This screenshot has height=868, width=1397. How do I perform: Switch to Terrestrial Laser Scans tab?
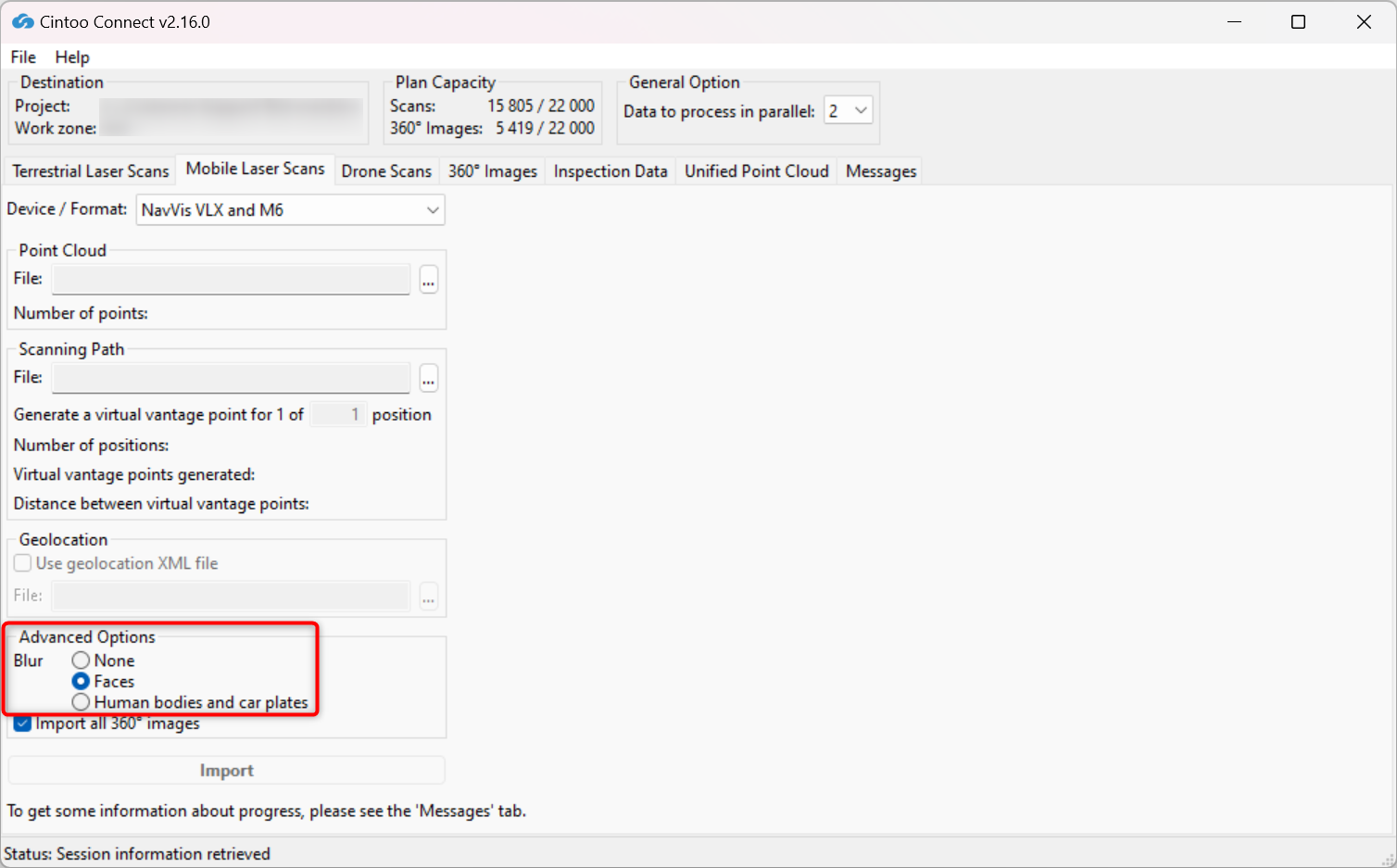[x=91, y=171]
